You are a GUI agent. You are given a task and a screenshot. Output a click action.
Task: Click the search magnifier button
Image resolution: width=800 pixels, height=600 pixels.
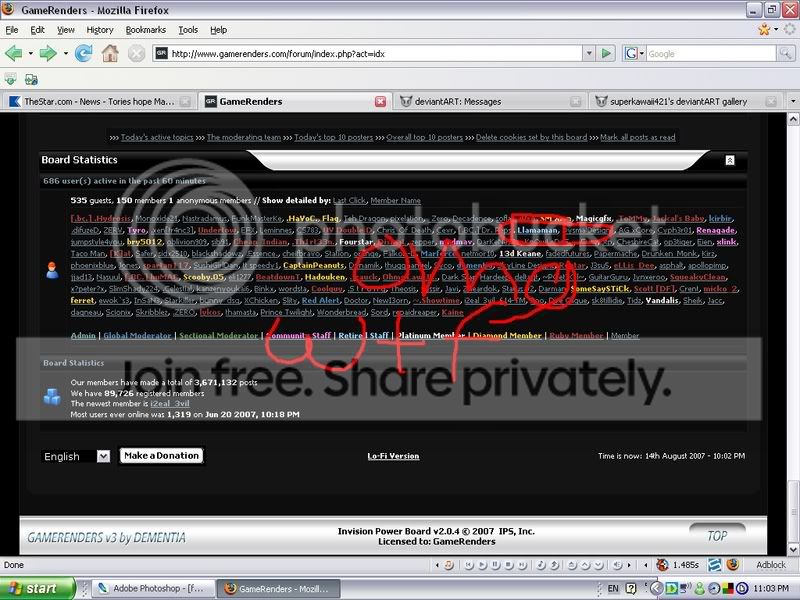point(785,53)
